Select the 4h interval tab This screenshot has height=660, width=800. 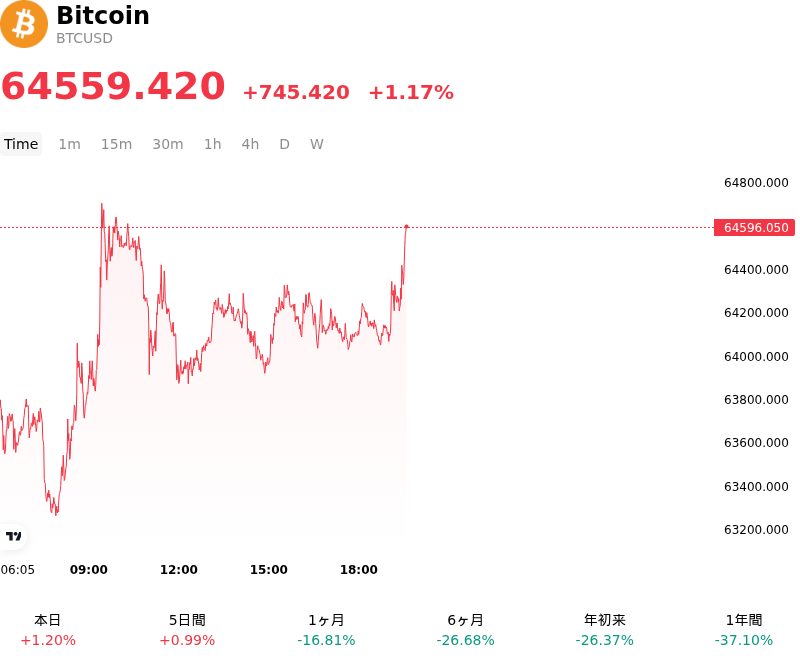coord(251,144)
